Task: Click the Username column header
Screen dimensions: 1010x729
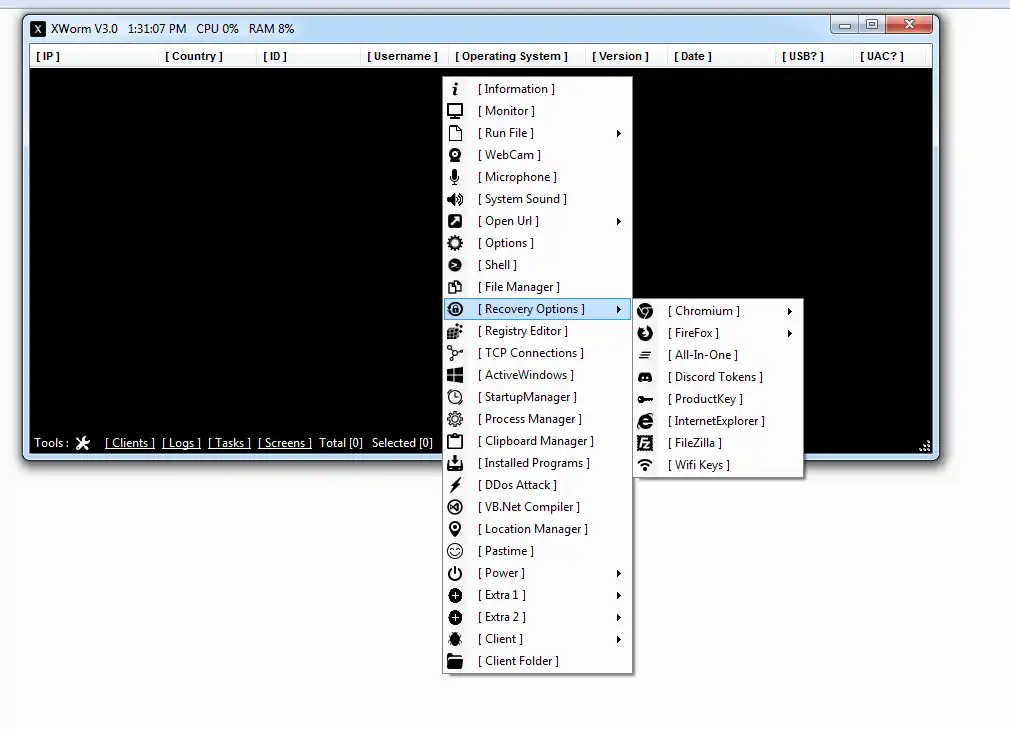Action: click(x=402, y=56)
